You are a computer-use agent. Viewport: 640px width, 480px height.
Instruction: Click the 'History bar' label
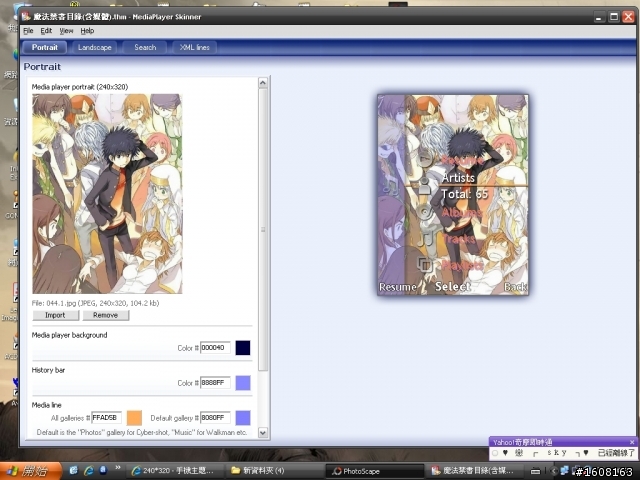click(48, 370)
